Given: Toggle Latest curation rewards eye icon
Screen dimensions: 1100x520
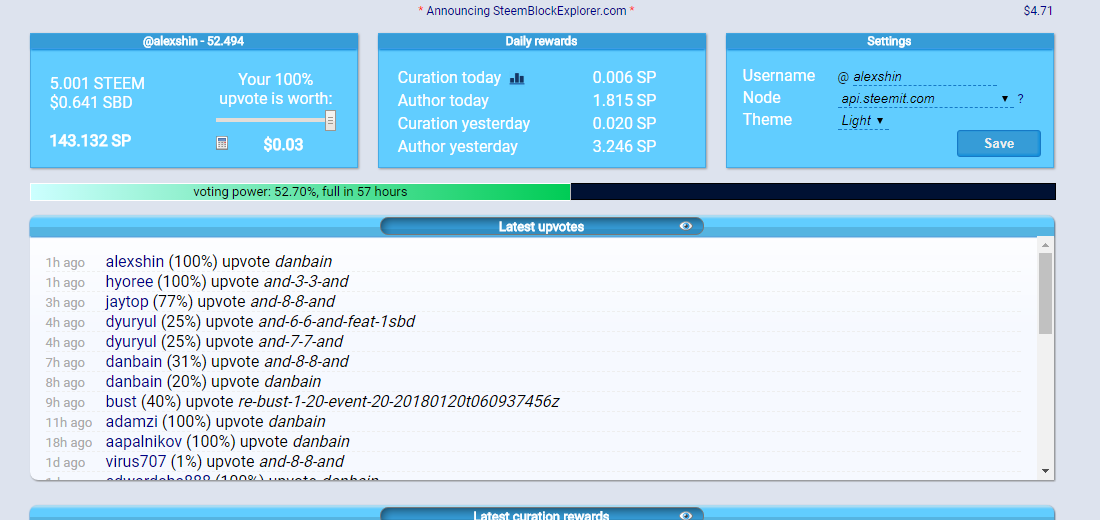Looking at the screenshot, I should pos(686,516).
